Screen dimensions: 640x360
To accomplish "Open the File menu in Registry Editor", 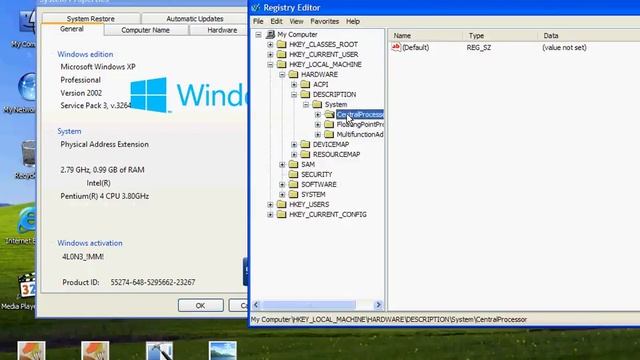I will point(258,21).
